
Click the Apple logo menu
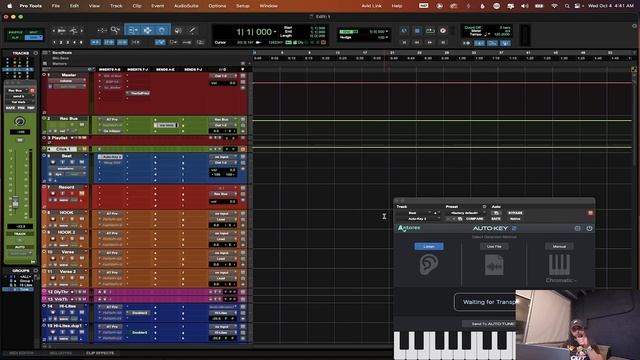(x=9, y=6)
